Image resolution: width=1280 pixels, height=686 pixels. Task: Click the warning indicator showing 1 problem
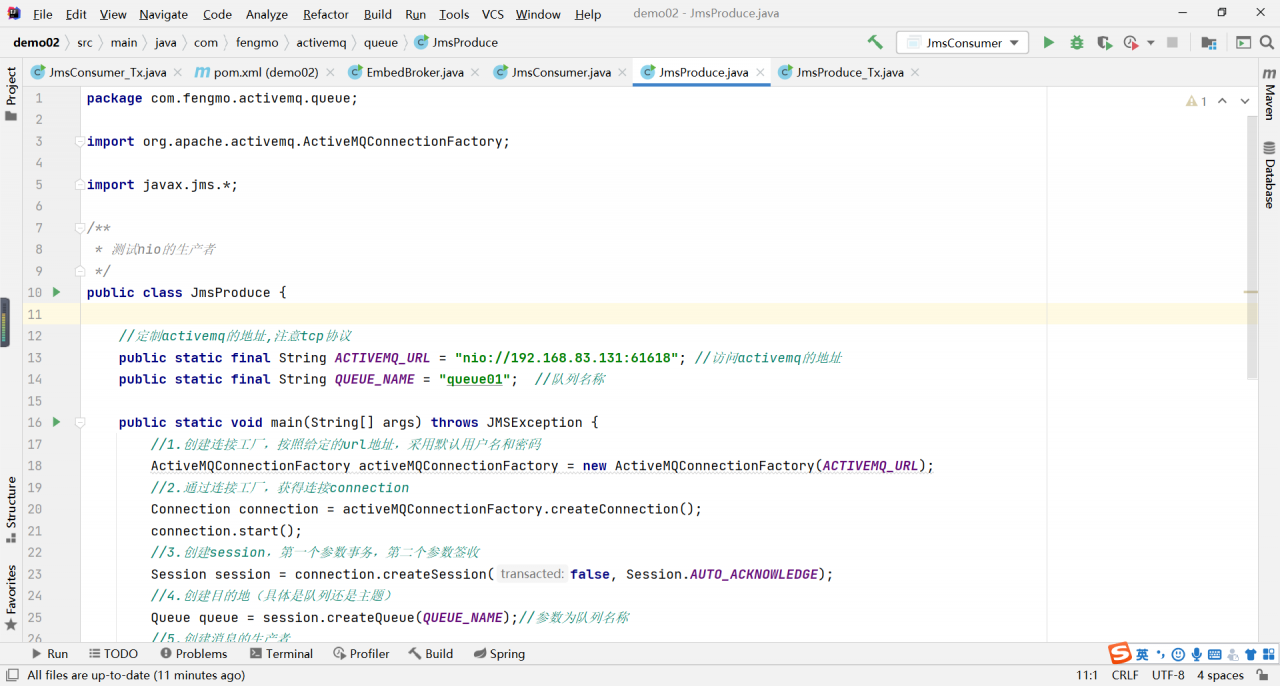click(1196, 101)
